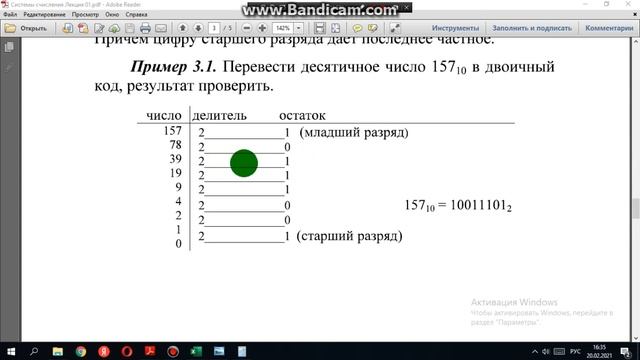Screen dimensions: 640x360
Task: Click the Save file floppy icon
Action: tap(130, 28)
